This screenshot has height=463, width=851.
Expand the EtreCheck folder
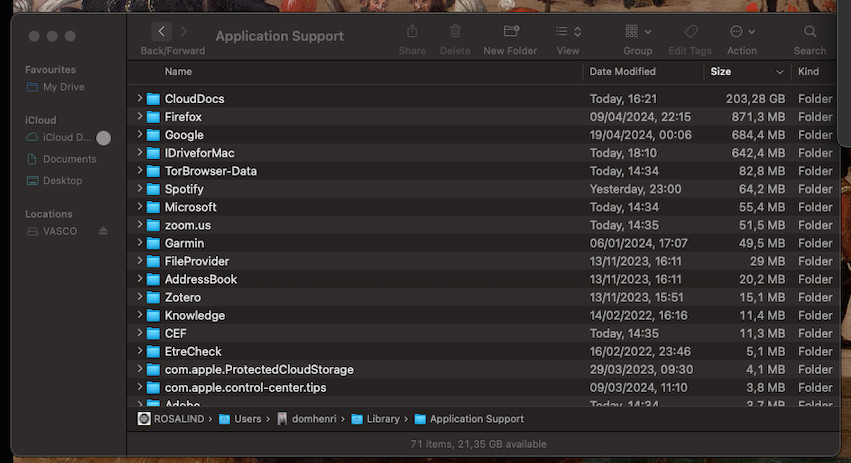tap(139, 351)
